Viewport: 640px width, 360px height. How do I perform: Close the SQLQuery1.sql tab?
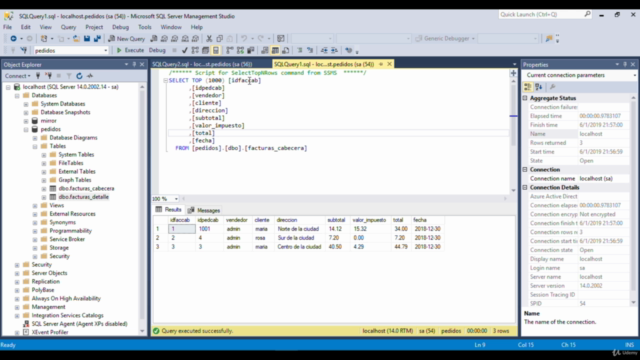(389, 64)
